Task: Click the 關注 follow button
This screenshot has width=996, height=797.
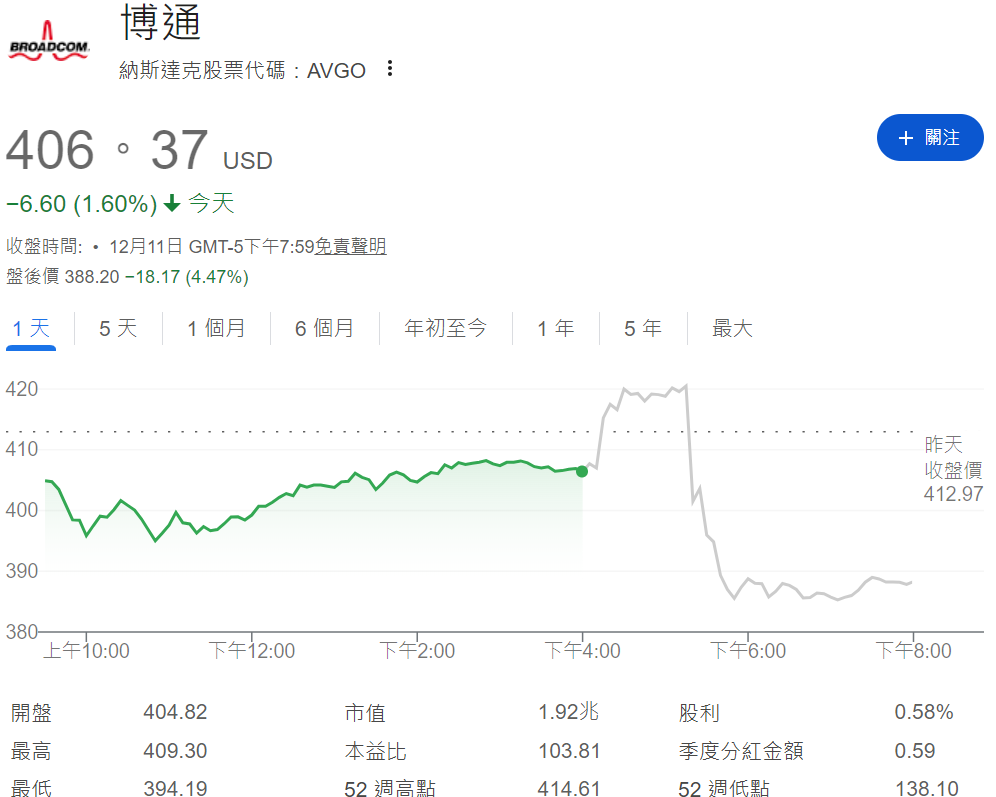Action: click(x=929, y=138)
